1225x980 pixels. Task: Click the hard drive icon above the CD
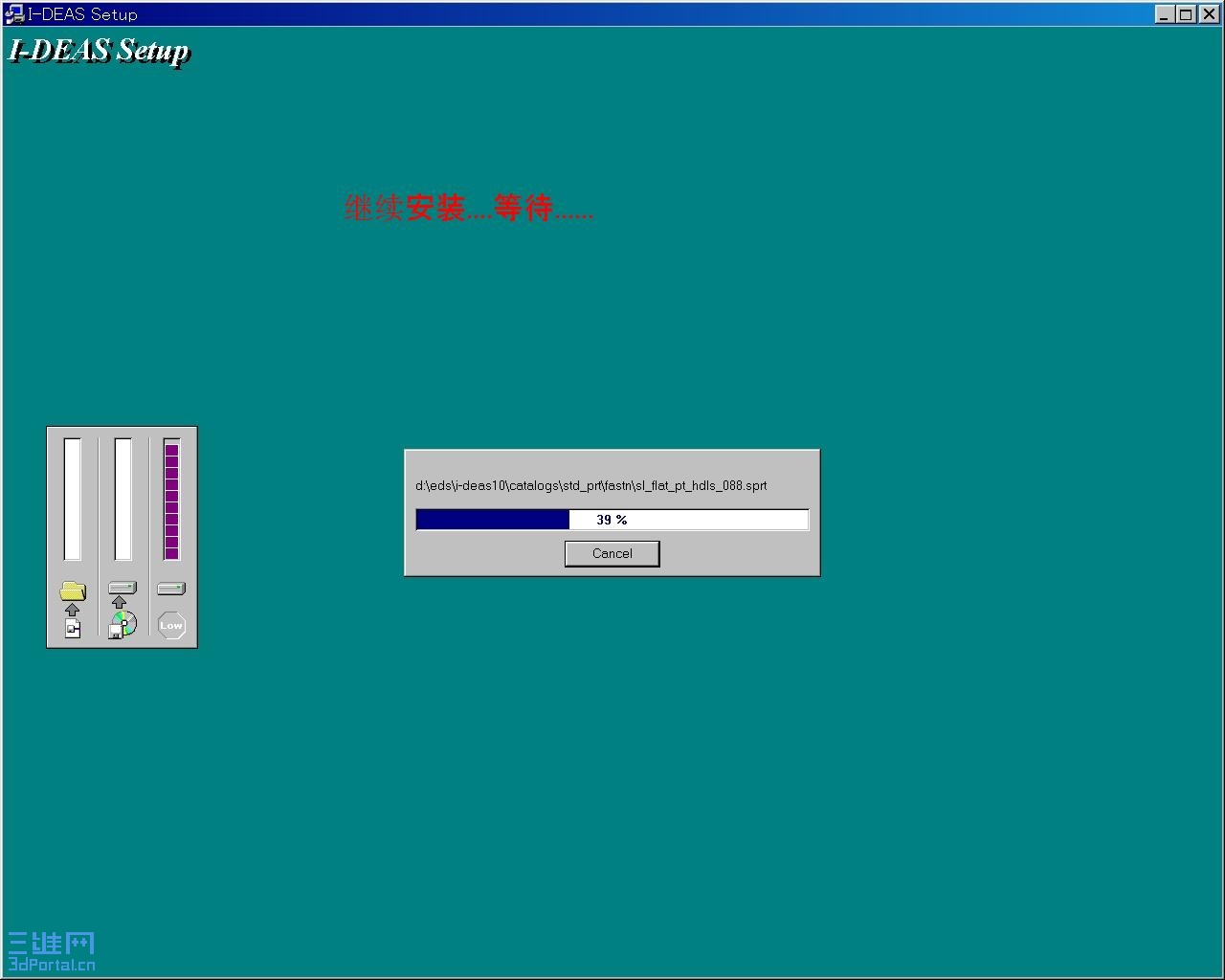point(122,588)
